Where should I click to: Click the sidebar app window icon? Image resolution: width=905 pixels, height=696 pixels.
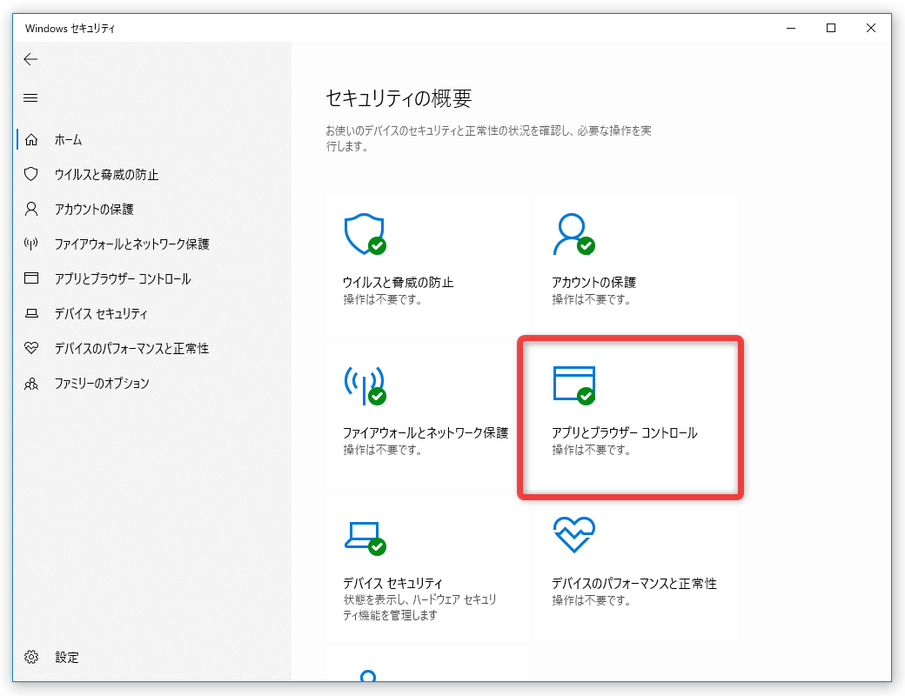click(x=31, y=278)
